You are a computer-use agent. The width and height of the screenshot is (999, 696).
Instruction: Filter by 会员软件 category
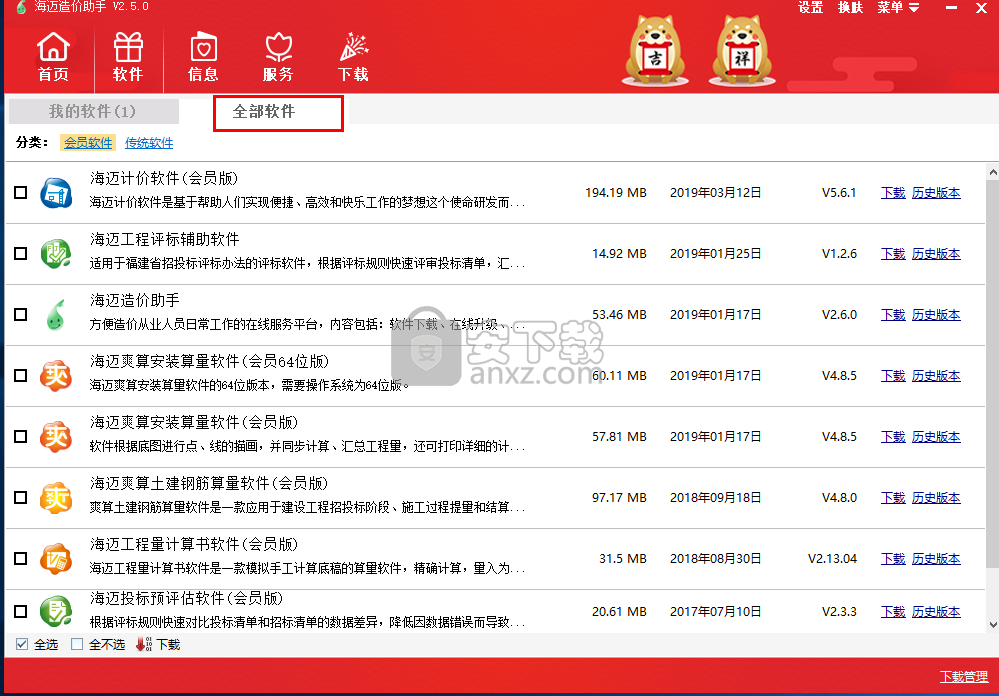88,143
